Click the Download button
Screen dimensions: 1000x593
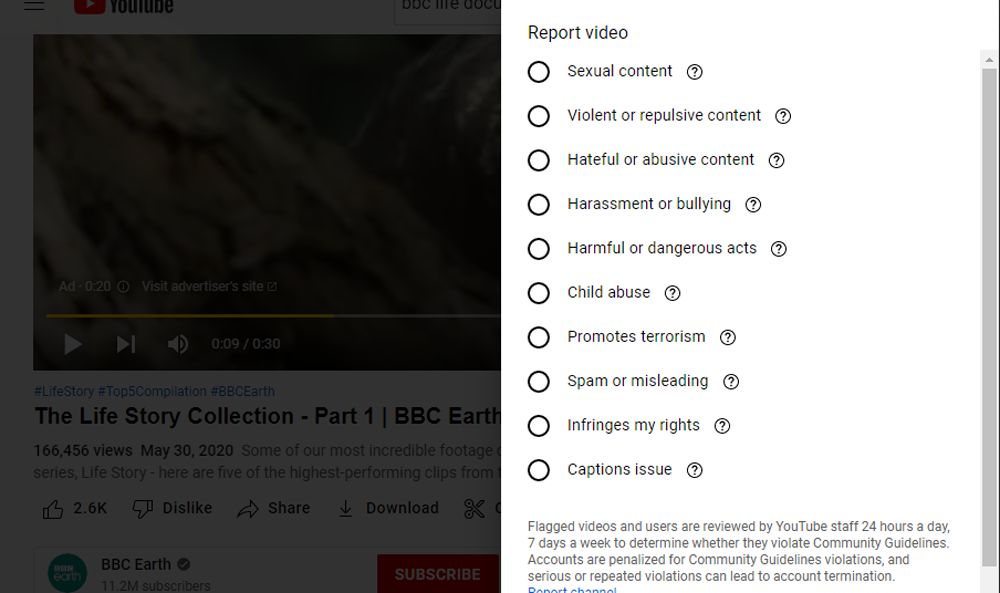(388, 508)
